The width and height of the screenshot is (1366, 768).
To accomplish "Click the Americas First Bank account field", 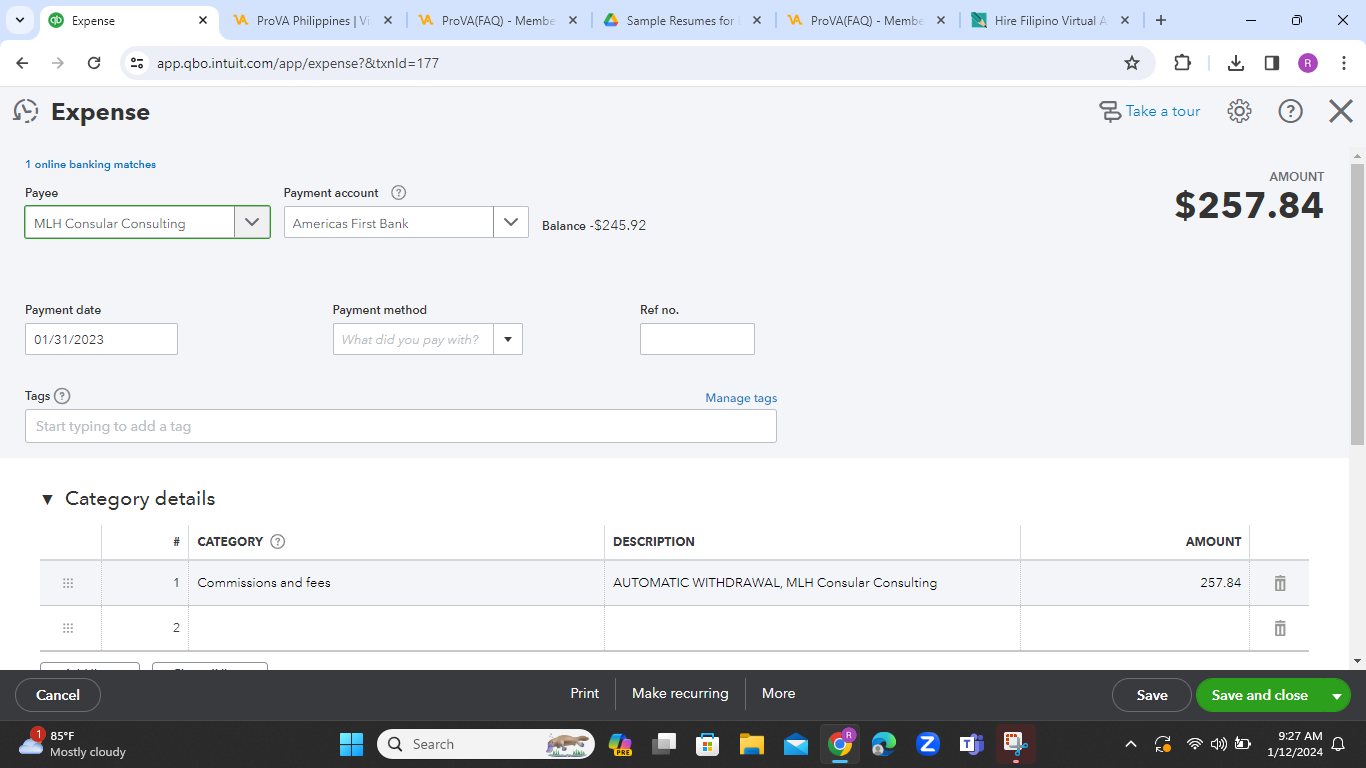I will [388, 223].
